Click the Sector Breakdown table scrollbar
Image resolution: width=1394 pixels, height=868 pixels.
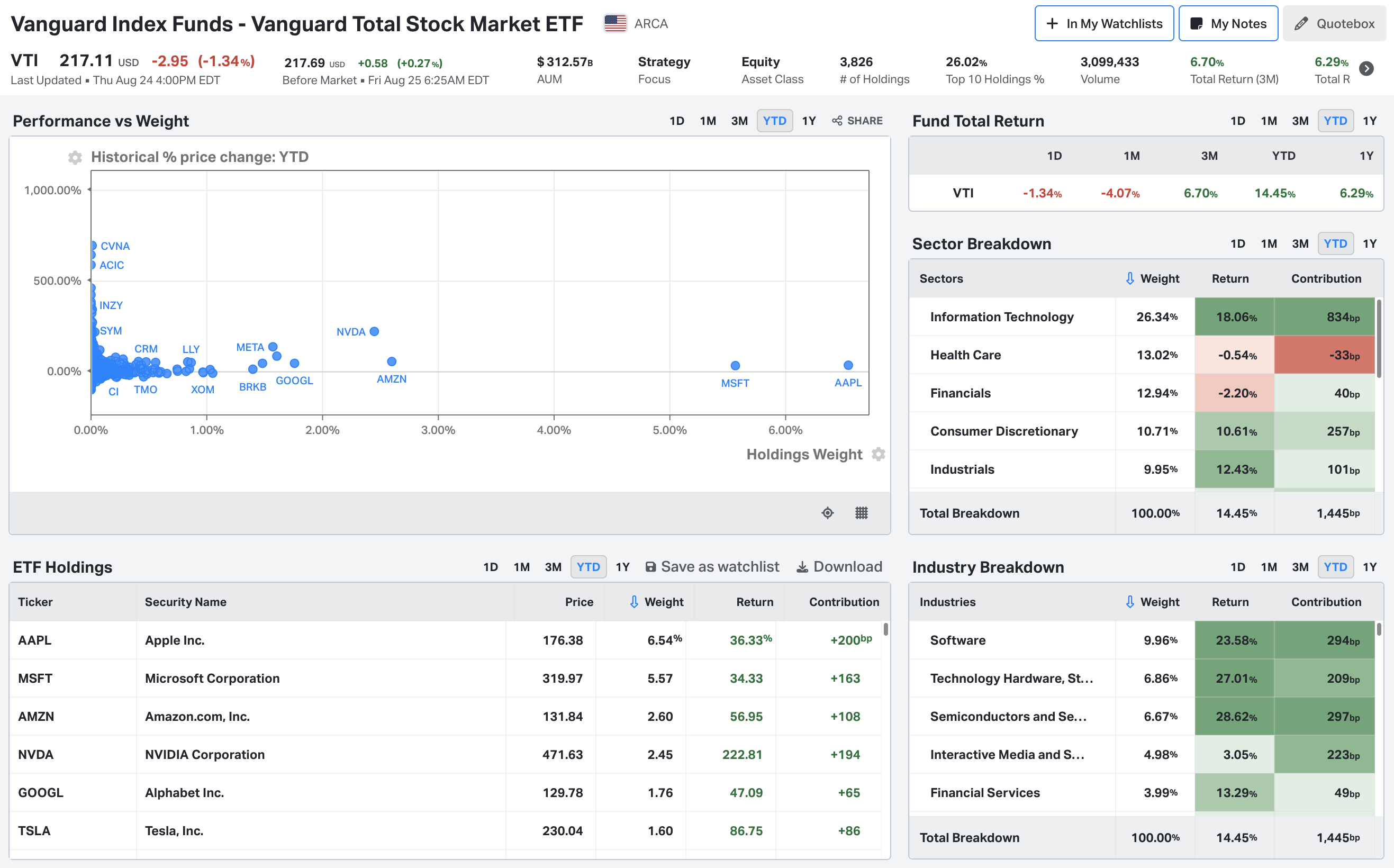click(x=1379, y=339)
